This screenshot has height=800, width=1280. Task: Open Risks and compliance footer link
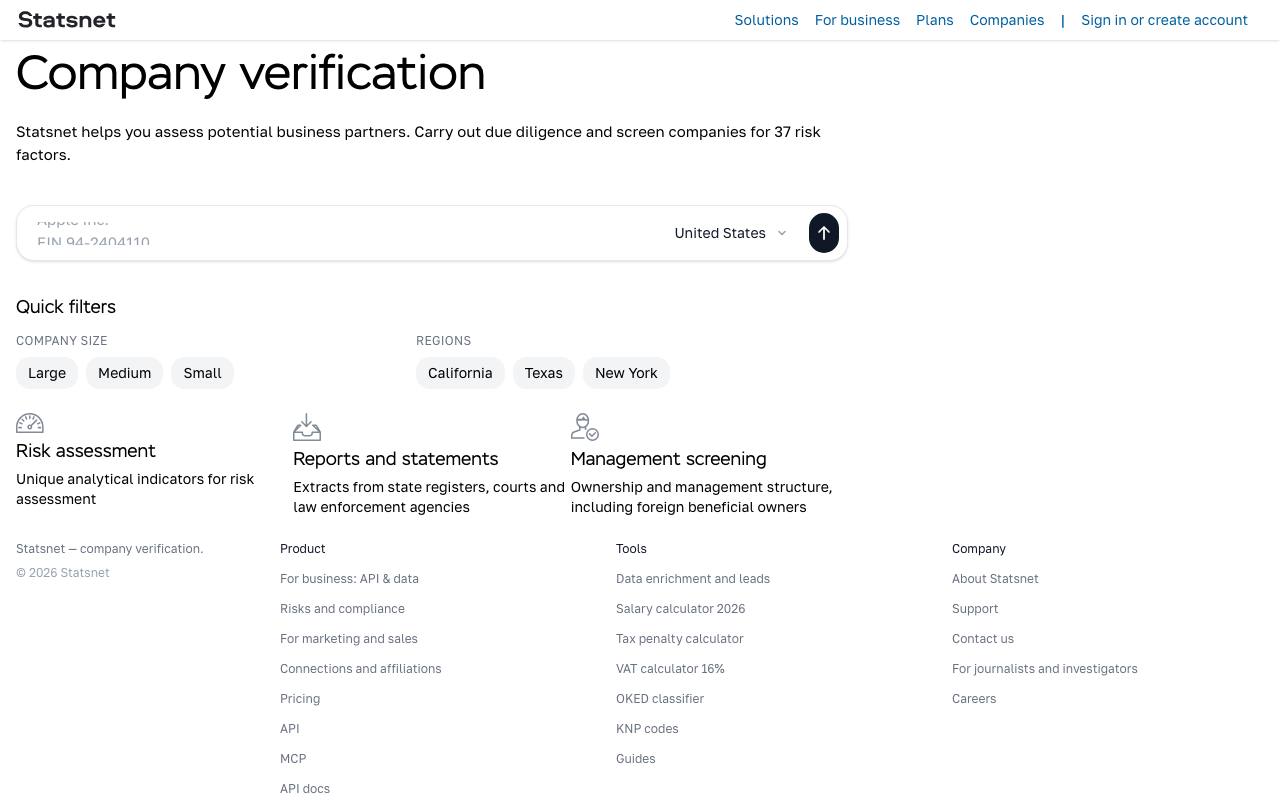(x=342, y=609)
